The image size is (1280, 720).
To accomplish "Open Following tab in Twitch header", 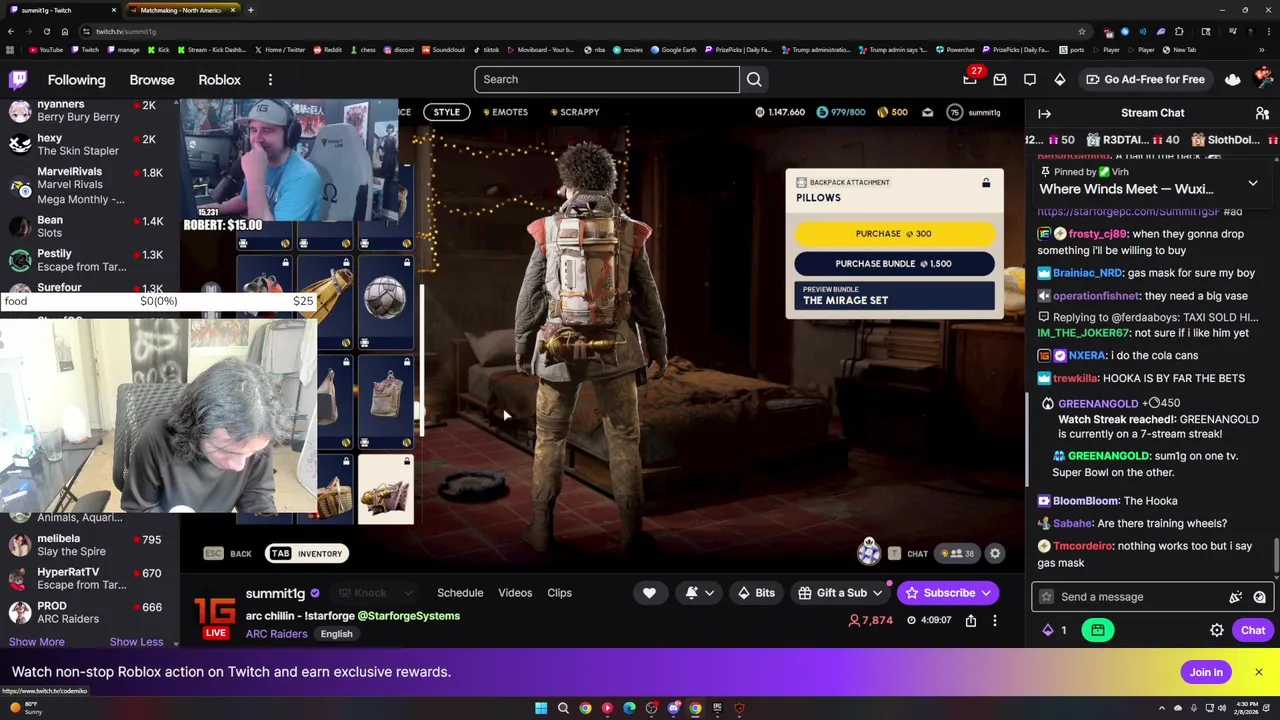I will 76,80.
